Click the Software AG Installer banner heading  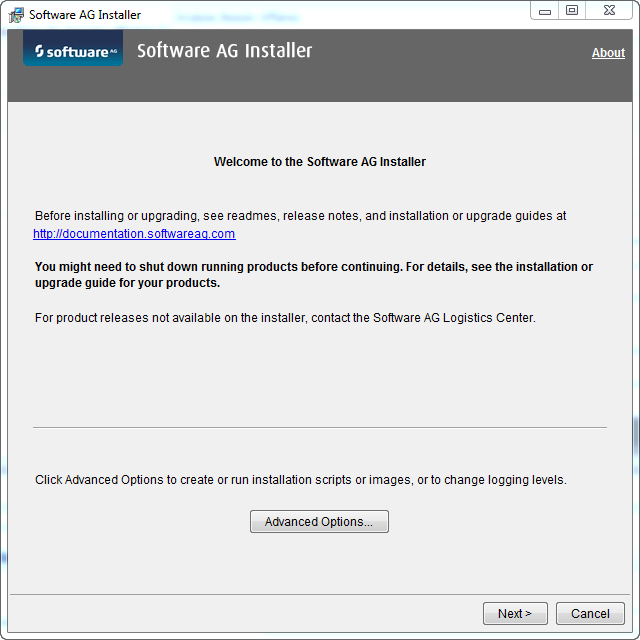[x=224, y=51]
